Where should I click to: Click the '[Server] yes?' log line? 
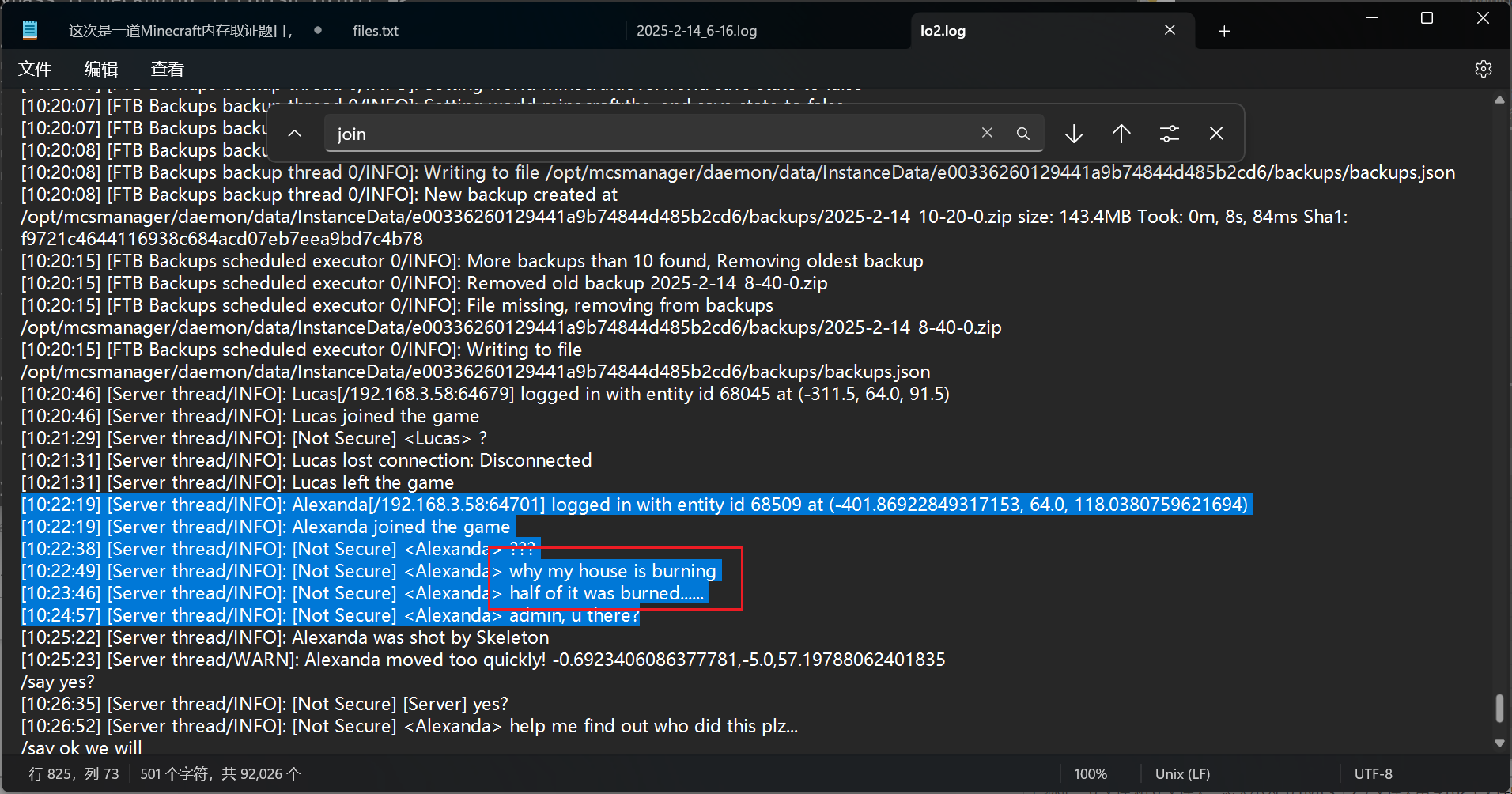click(x=265, y=704)
